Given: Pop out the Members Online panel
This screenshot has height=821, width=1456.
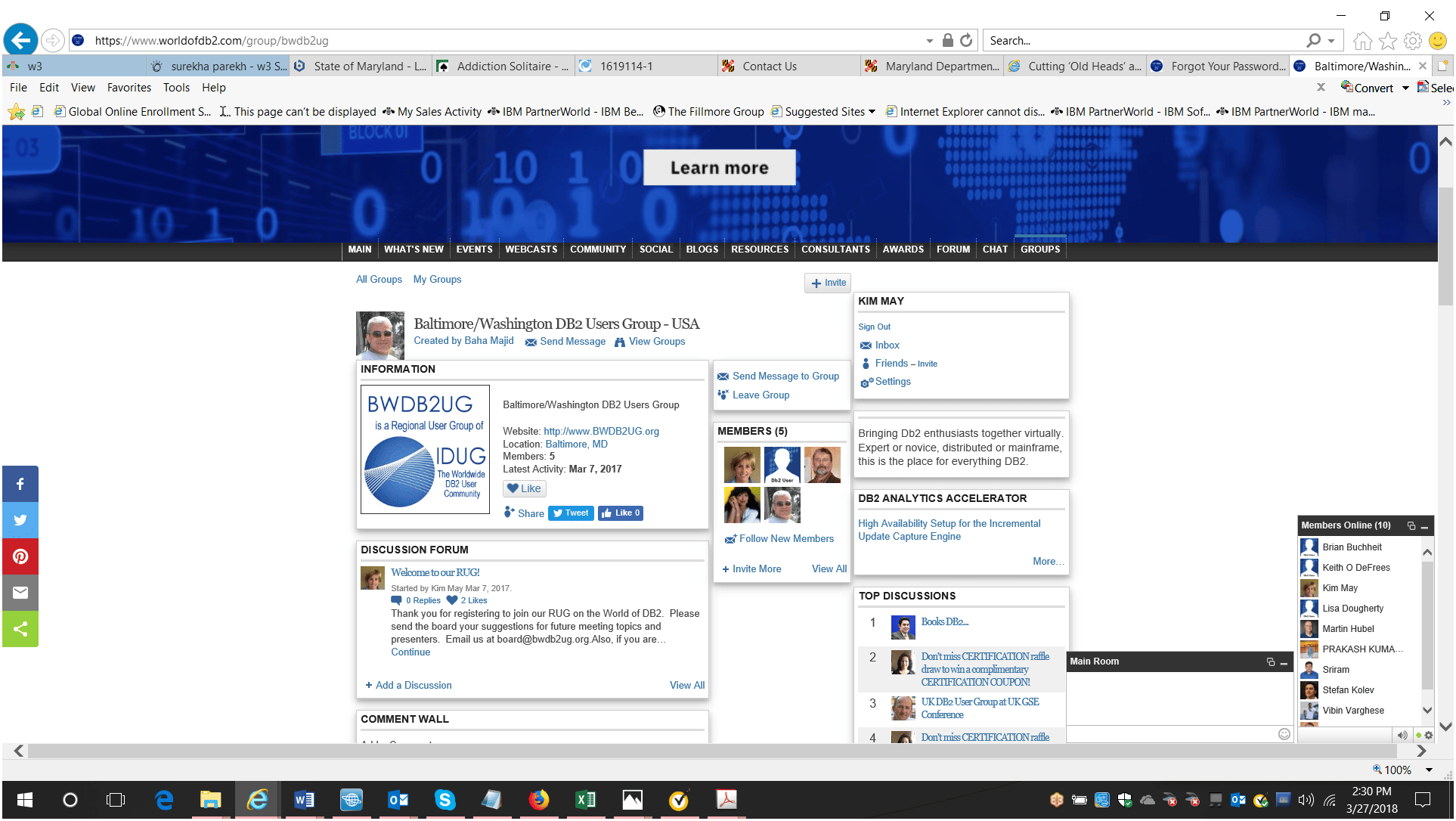Looking at the screenshot, I should [x=1411, y=525].
